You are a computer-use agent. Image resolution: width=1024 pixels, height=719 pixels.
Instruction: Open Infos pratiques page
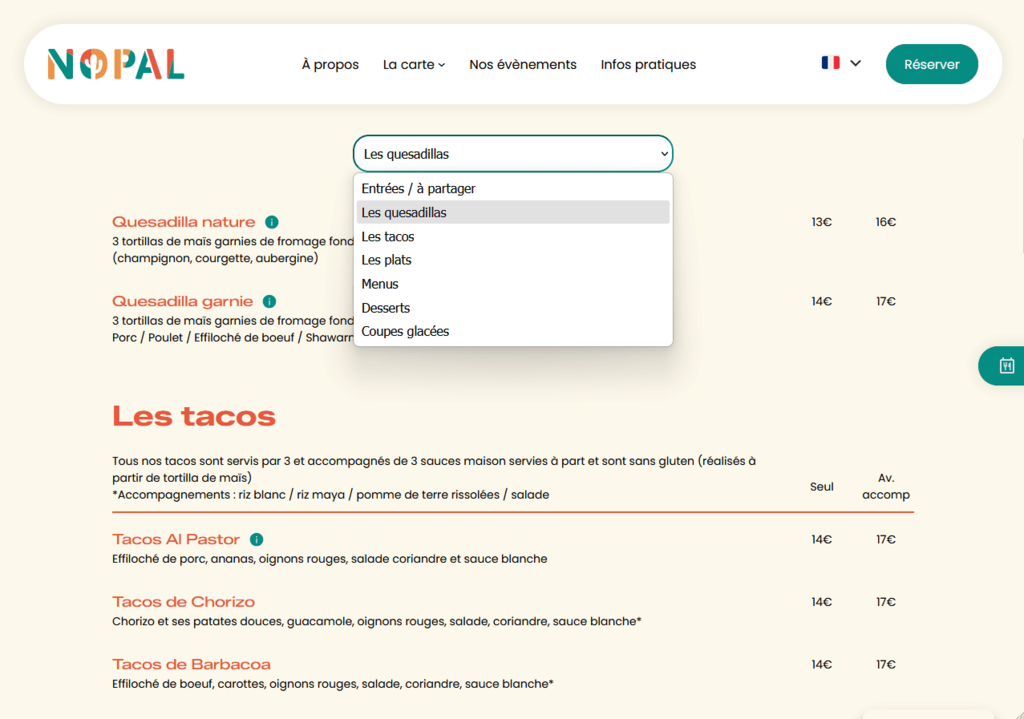(x=648, y=65)
